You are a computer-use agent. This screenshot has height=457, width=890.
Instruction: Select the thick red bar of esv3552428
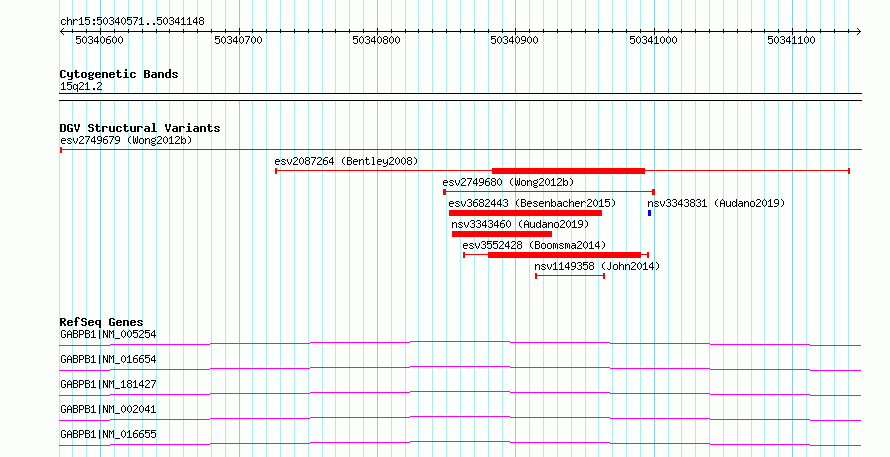(564, 255)
